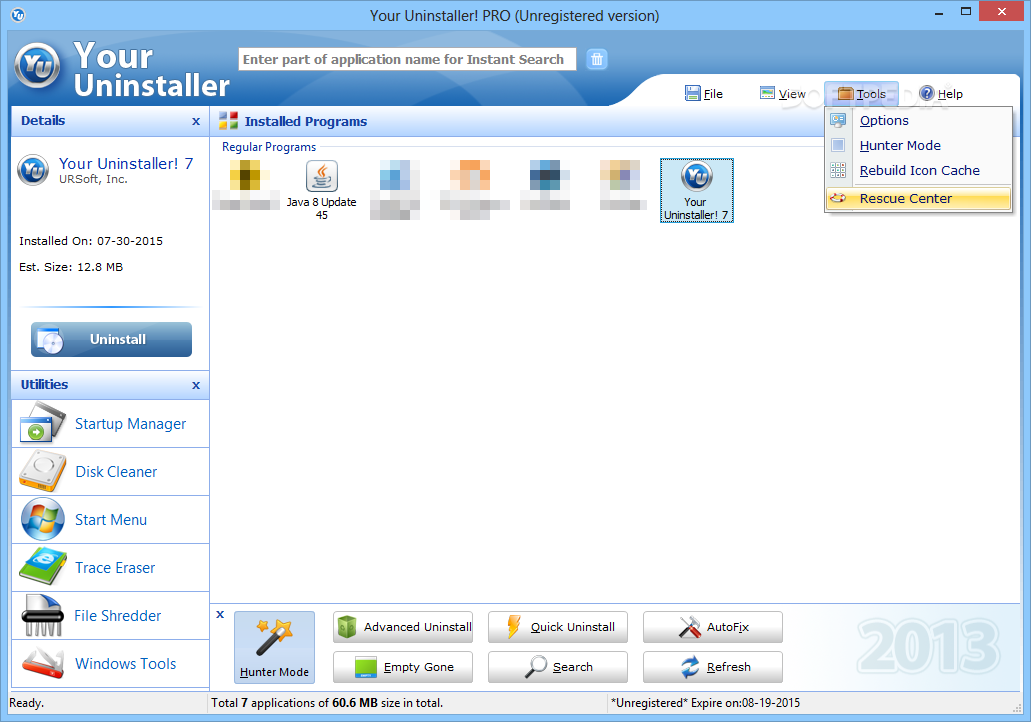Click the AutoFix button
The width and height of the screenshot is (1031, 722).
click(x=713, y=627)
